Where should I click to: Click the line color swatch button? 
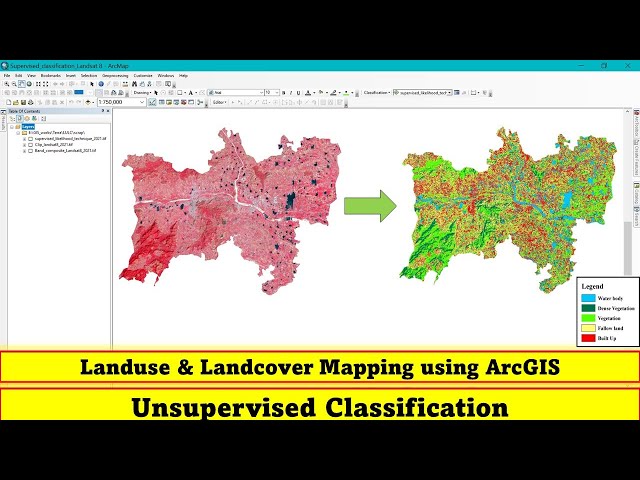[x=333, y=93]
